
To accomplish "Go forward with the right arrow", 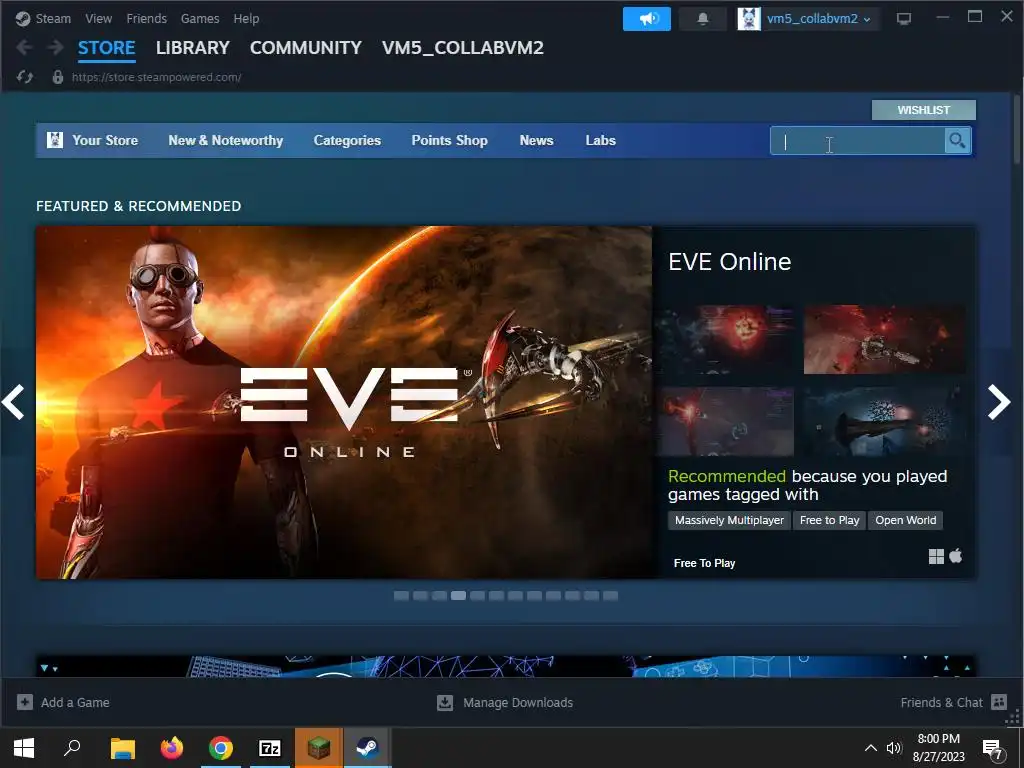I will tap(56, 47).
